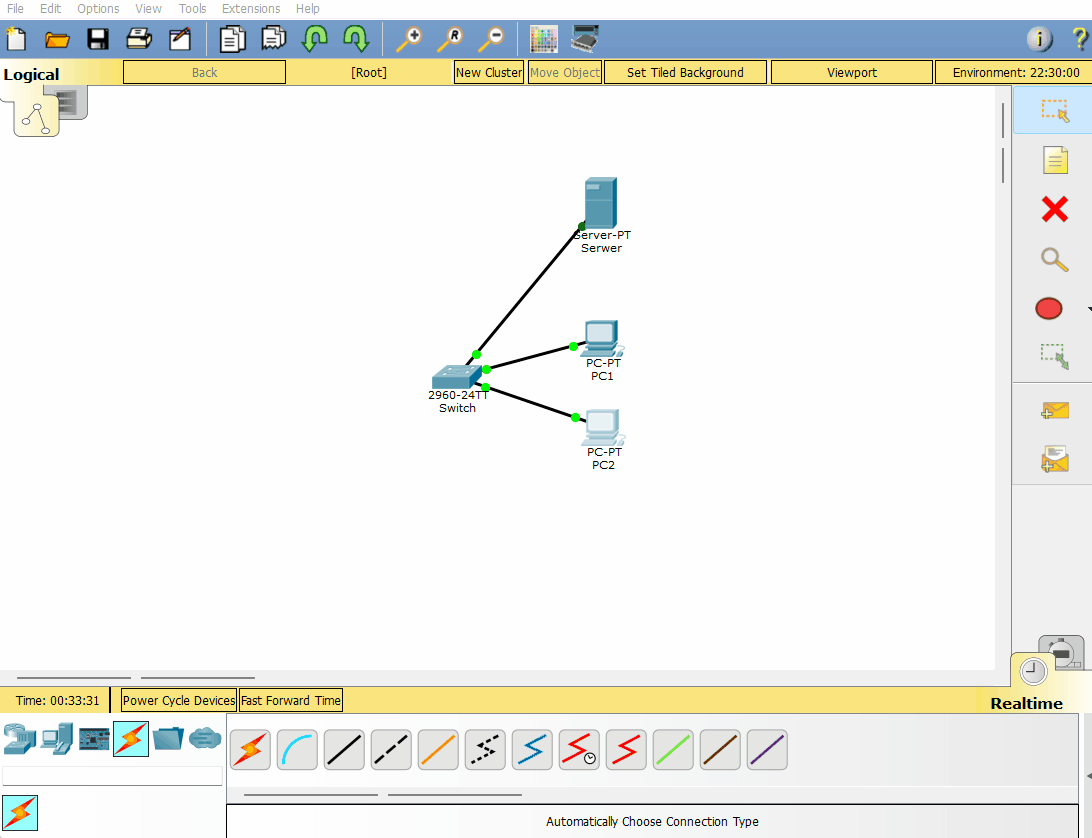
Task: Open the Tools menu
Action: (192, 9)
